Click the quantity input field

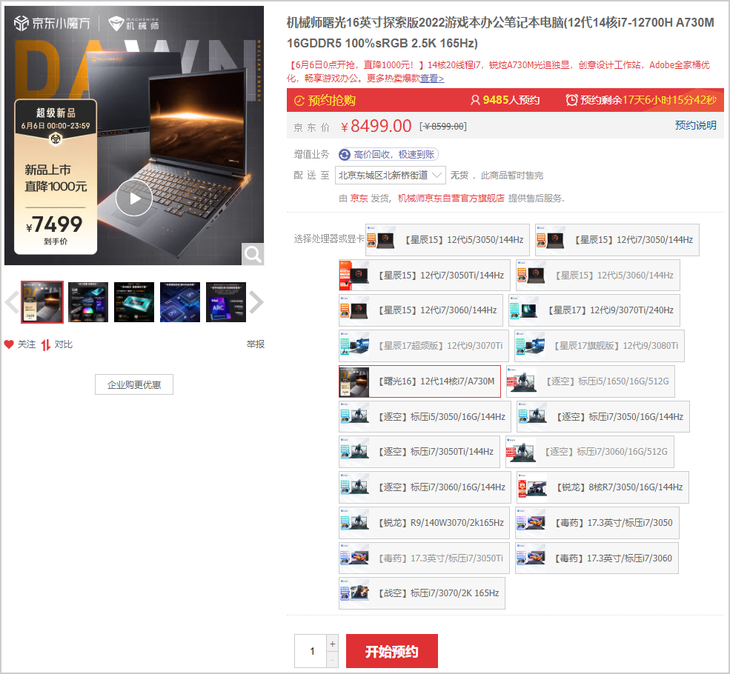311,651
